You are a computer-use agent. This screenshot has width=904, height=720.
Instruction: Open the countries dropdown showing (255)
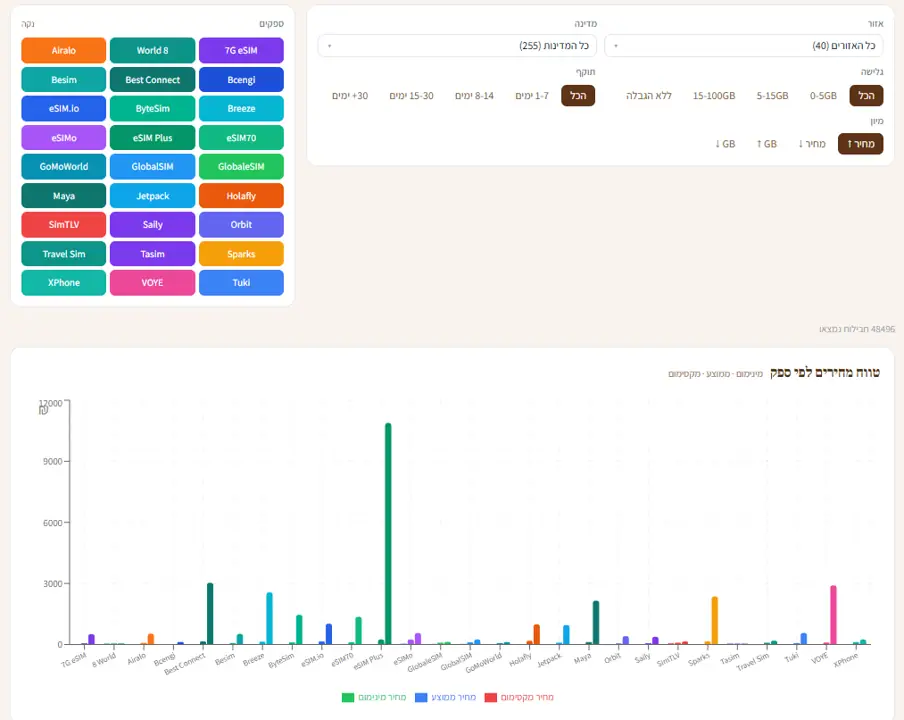pos(457,46)
